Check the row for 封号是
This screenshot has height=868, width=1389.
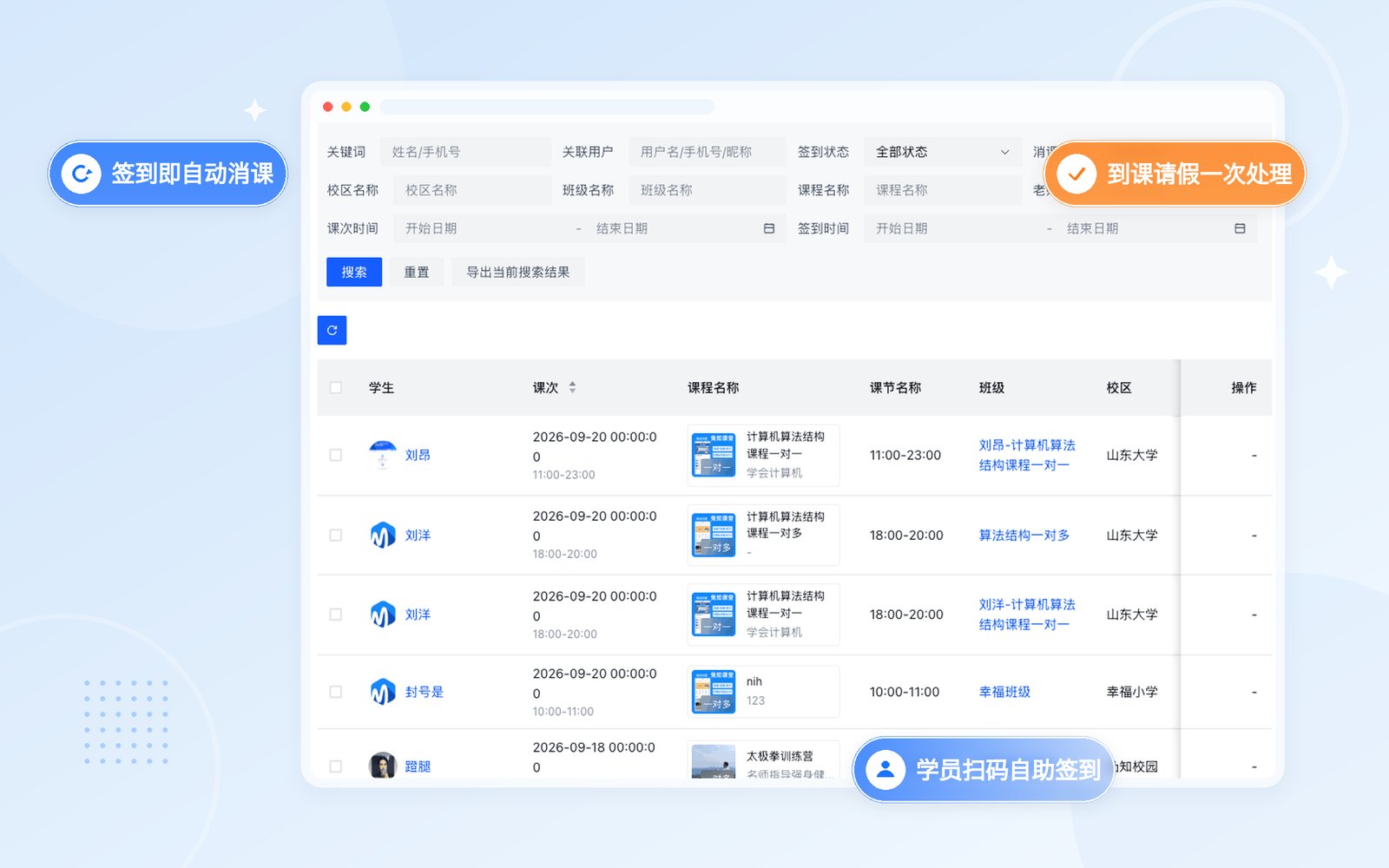(x=336, y=692)
